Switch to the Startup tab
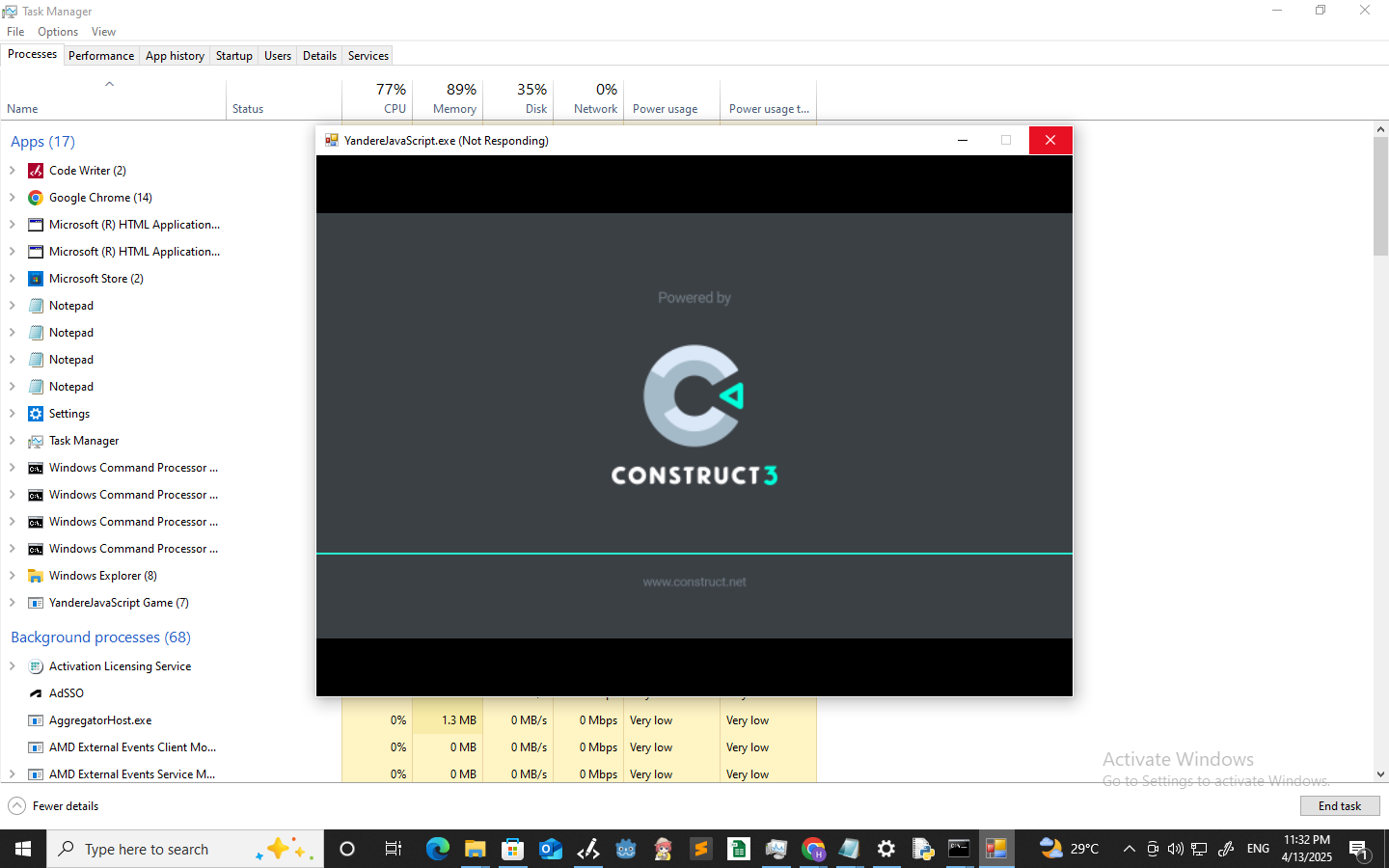Image resolution: width=1389 pixels, height=868 pixels. pos(234,56)
